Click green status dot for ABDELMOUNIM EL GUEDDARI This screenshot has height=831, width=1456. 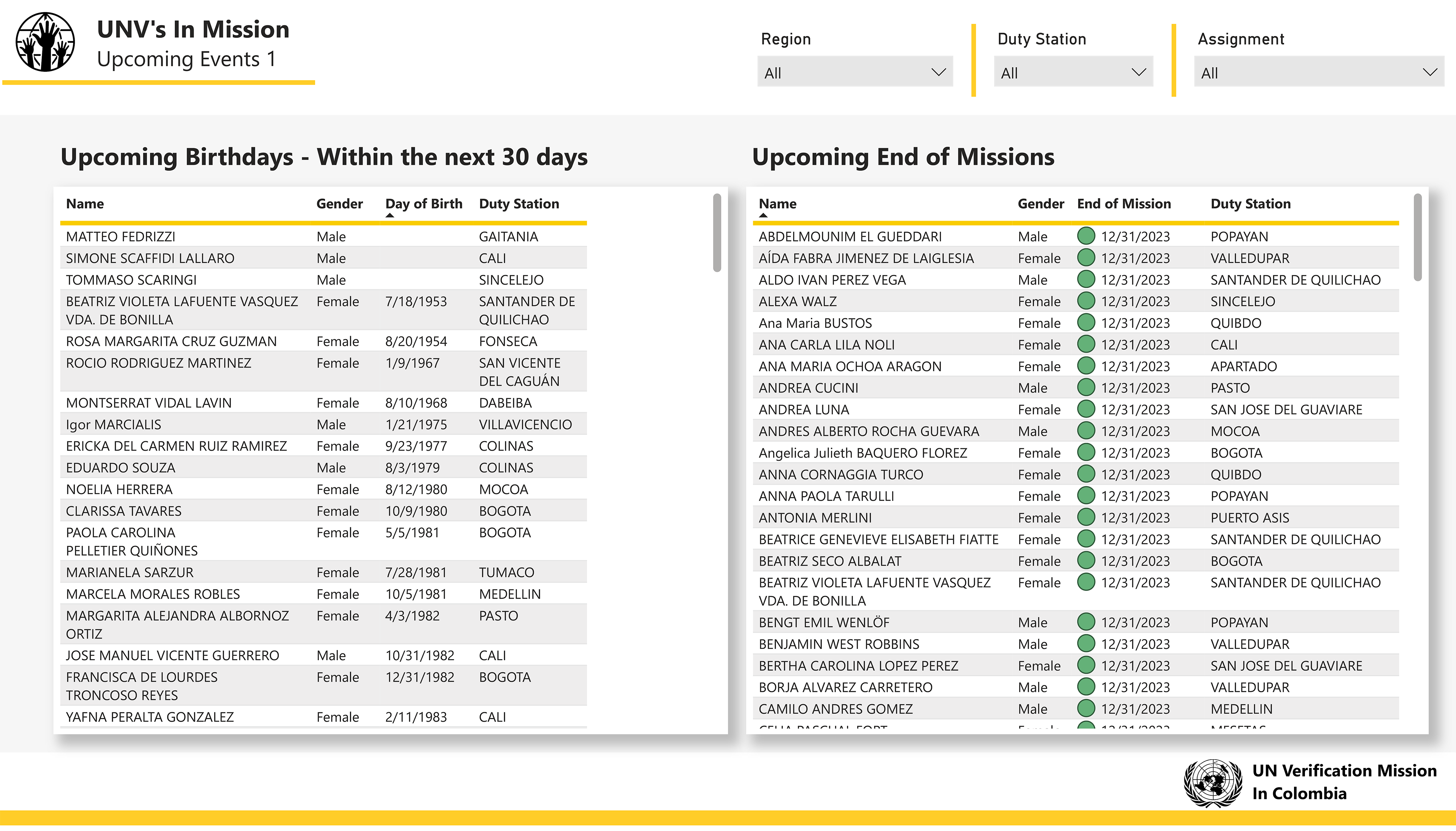(x=1086, y=236)
